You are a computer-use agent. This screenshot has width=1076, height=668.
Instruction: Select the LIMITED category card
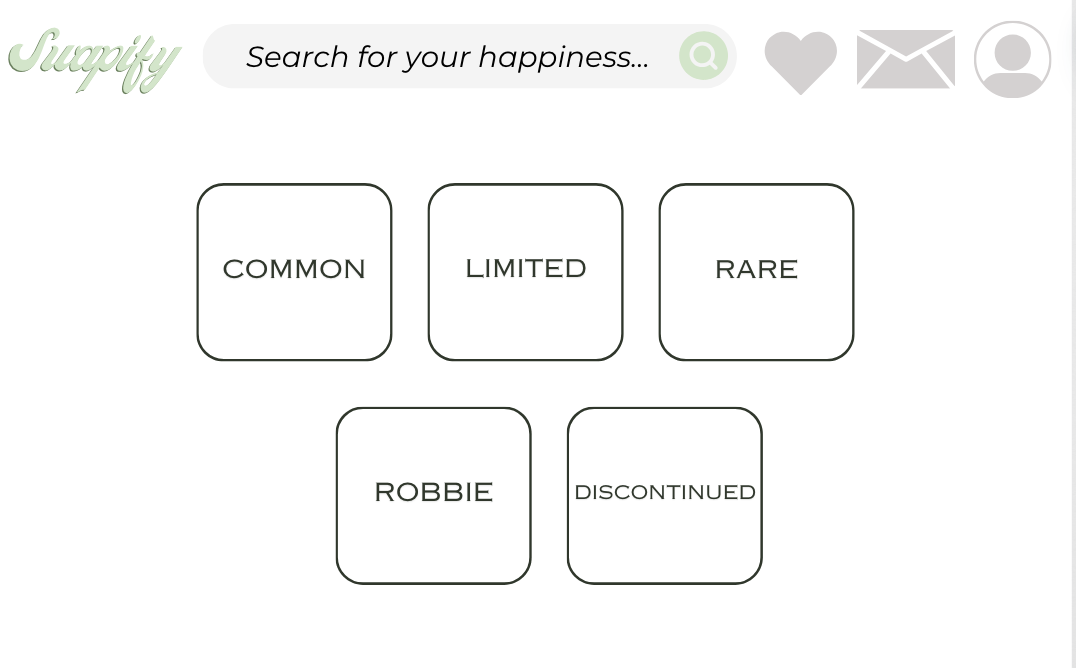(x=526, y=272)
